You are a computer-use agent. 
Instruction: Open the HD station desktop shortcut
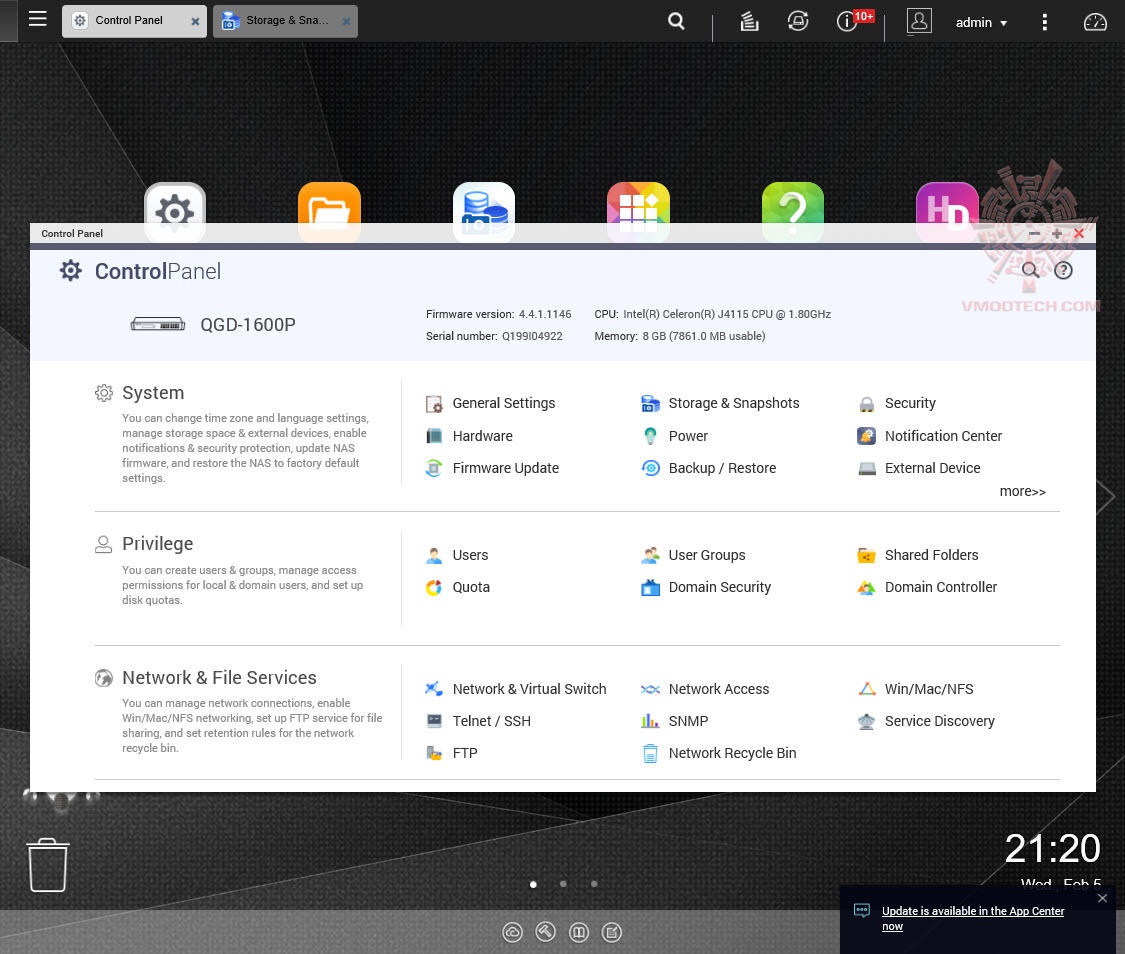948,212
